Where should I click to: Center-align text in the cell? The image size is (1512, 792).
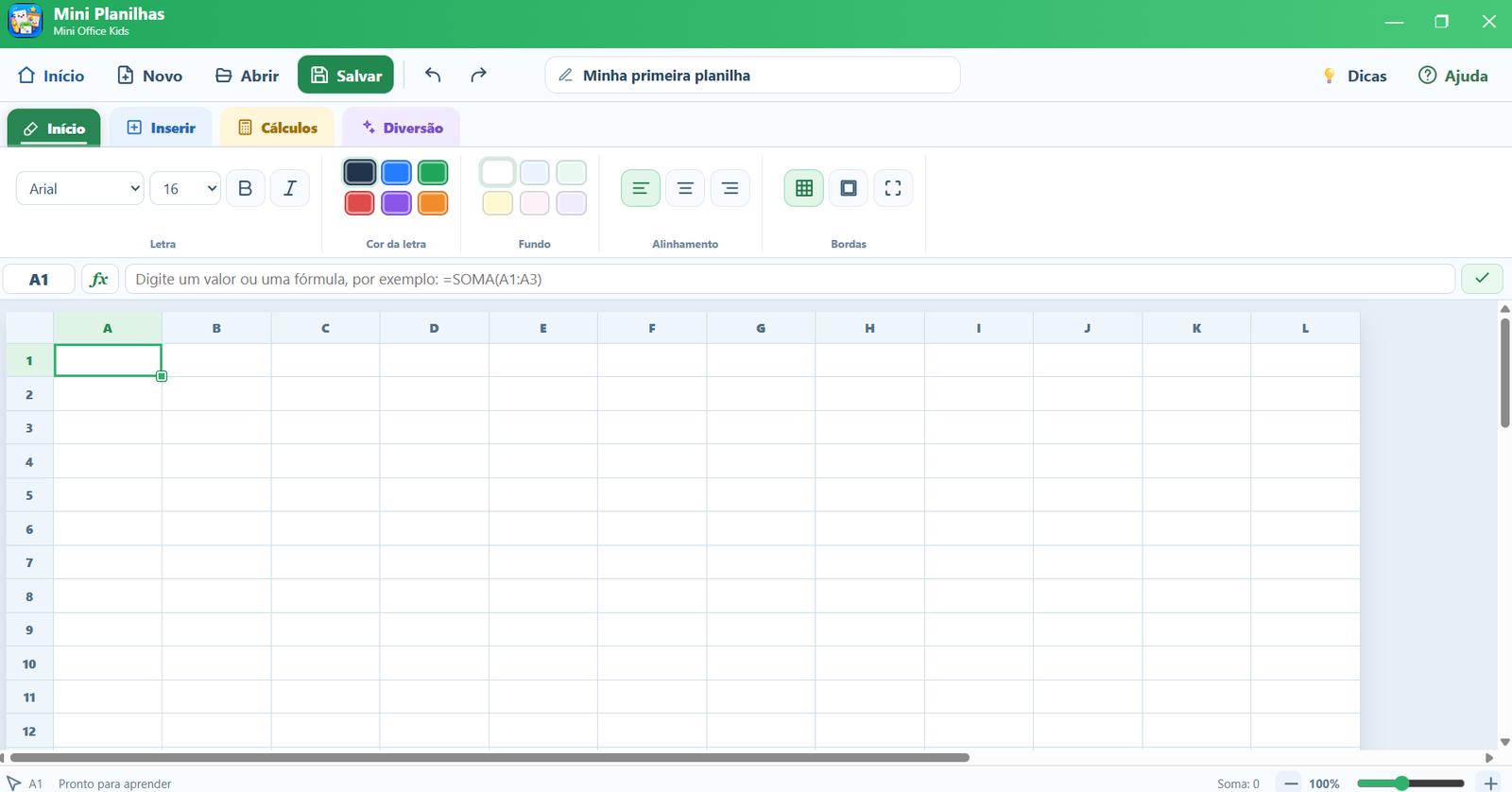[x=685, y=188]
